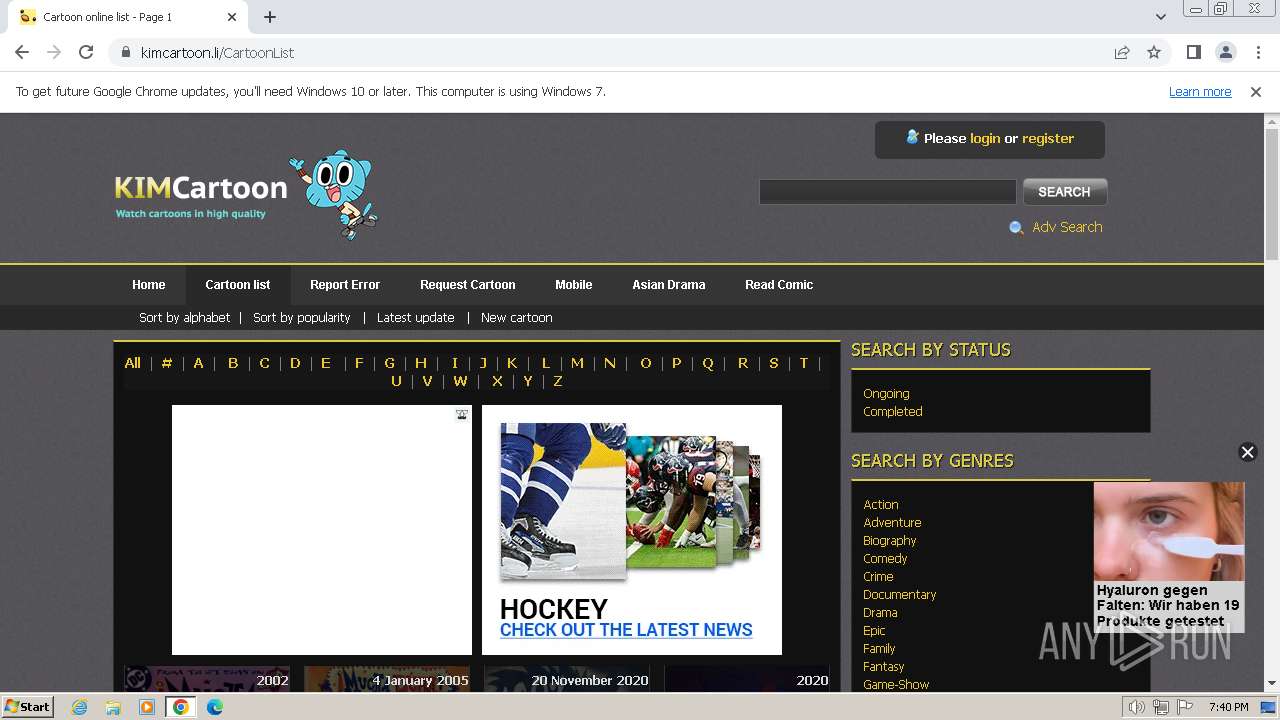Click the Hyaluron face ad thumbnail

tap(1169, 531)
